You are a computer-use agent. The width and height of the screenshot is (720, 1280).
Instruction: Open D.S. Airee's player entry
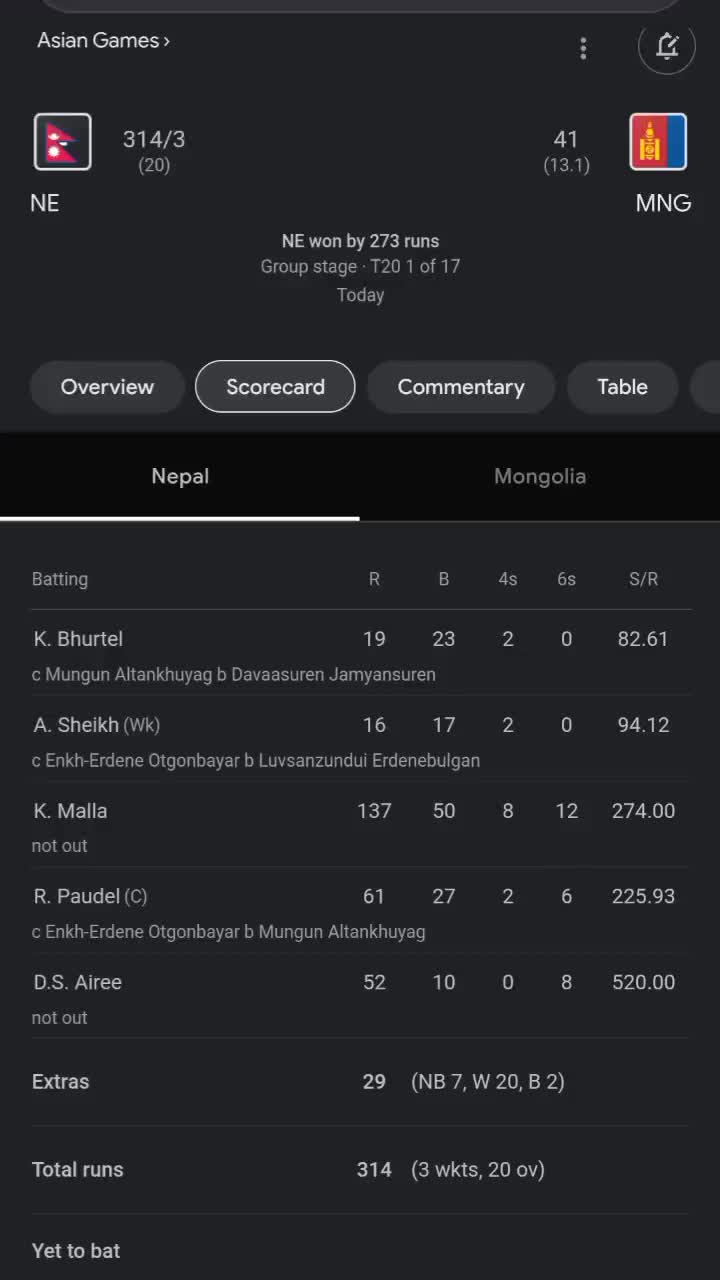[x=78, y=983]
